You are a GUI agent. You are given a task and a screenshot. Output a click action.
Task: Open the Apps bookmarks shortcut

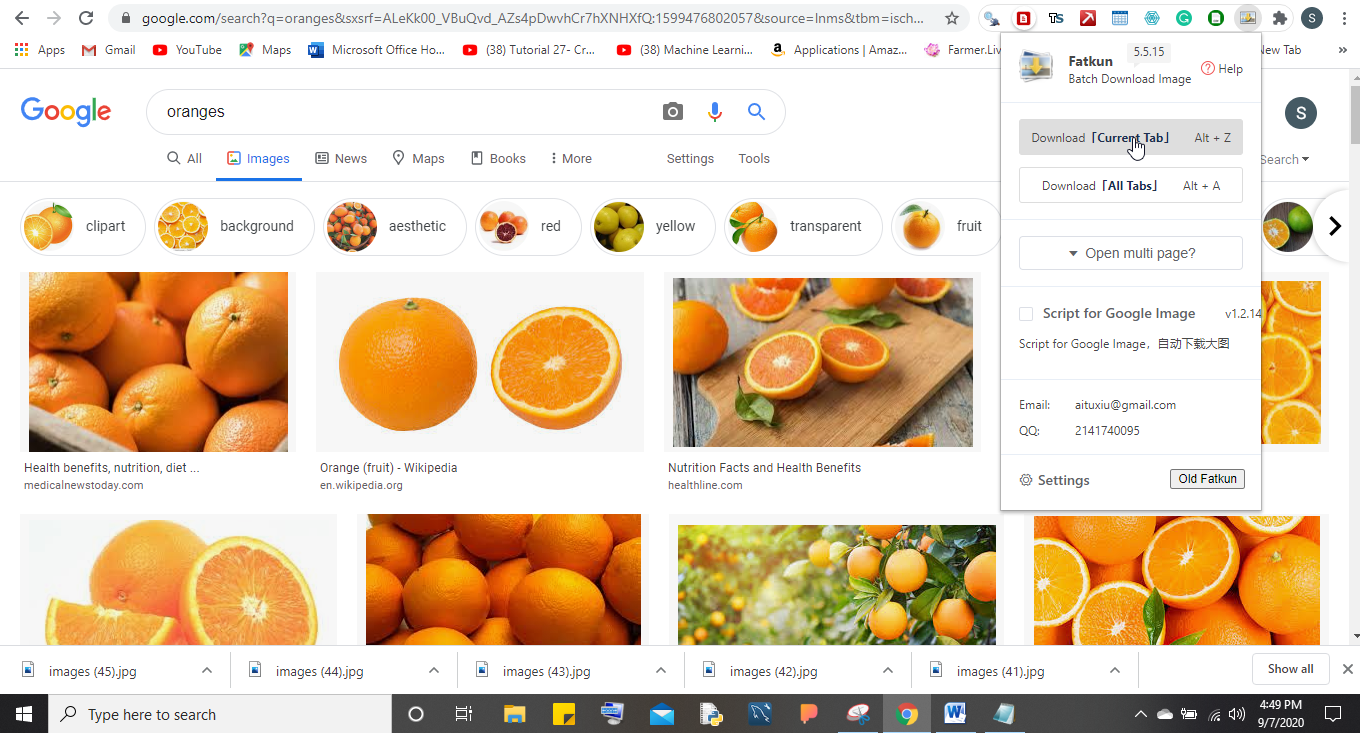tap(41, 50)
